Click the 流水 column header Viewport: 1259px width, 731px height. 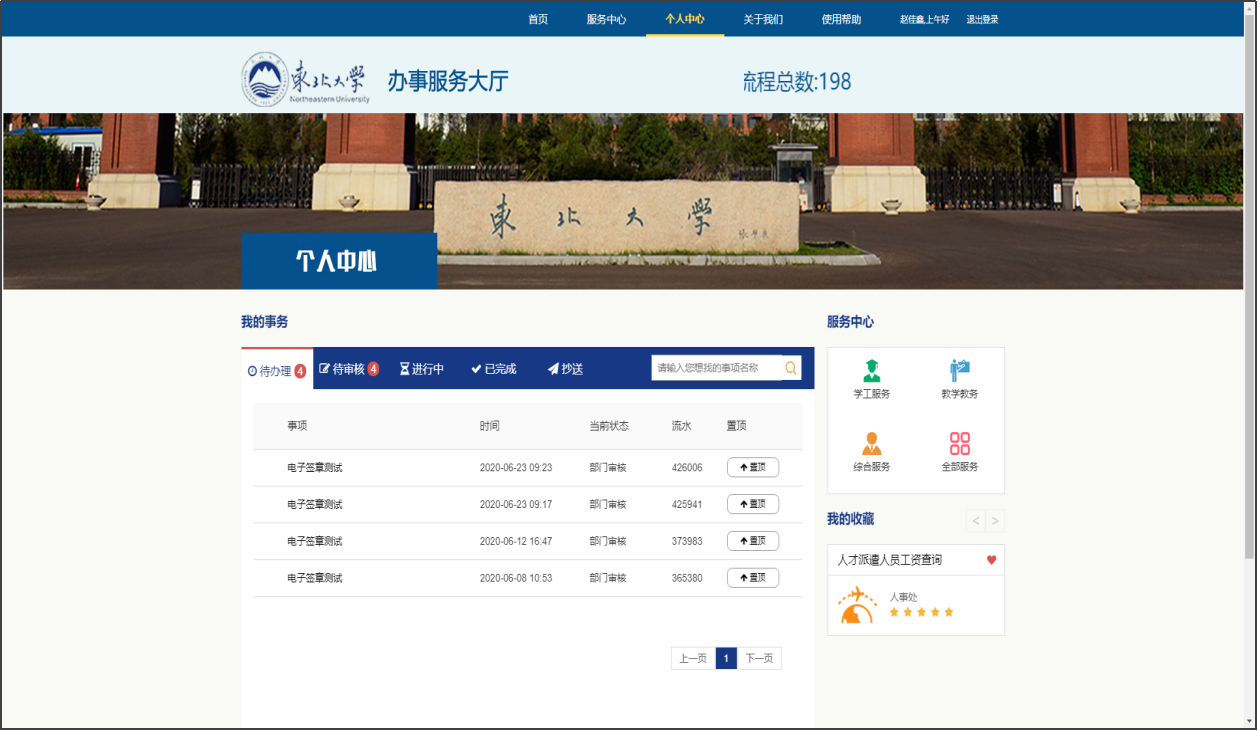(x=681, y=426)
